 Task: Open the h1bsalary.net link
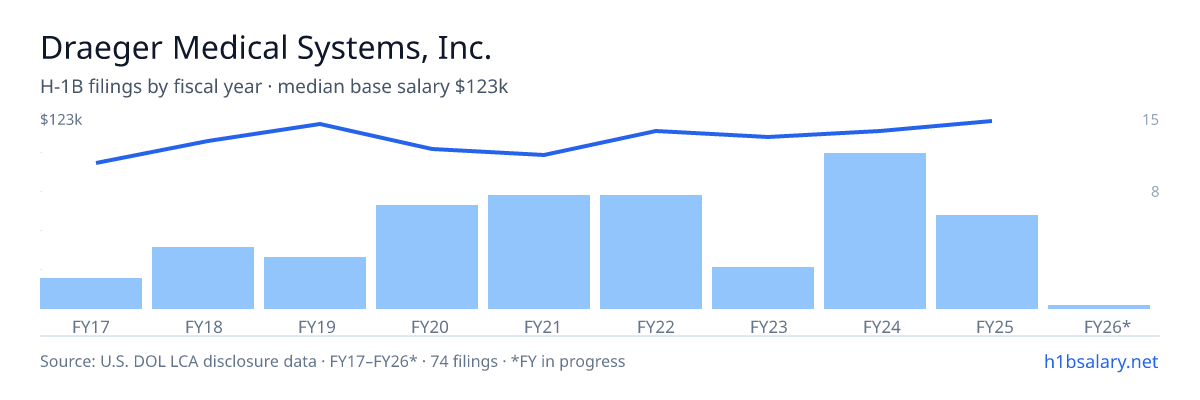(x=1100, y=361)
